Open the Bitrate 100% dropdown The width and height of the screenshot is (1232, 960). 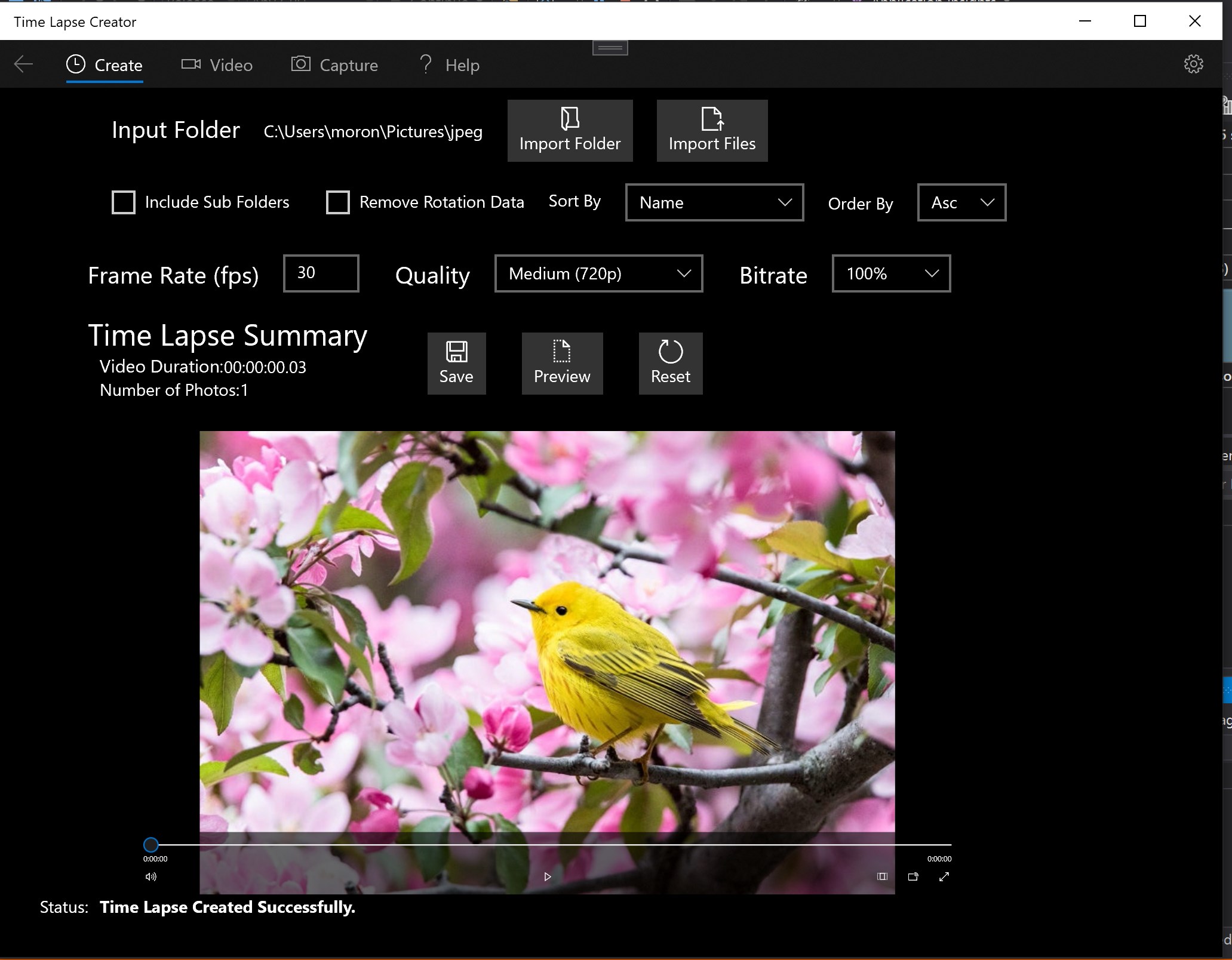point(890,273)
